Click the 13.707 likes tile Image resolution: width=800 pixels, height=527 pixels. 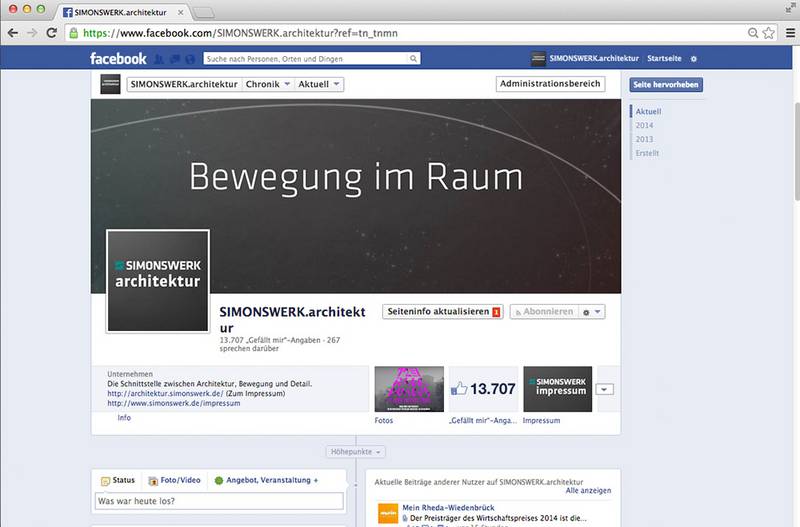483,389
